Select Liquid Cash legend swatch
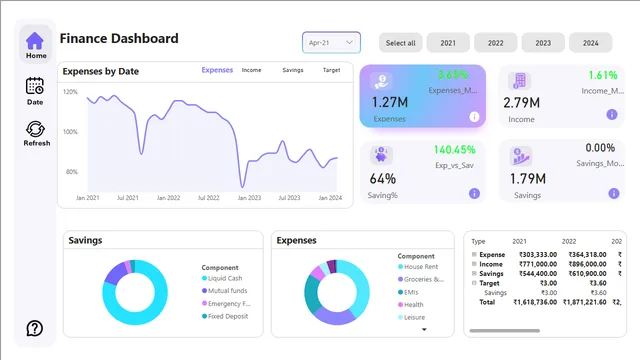 click(x=204, y=278)
